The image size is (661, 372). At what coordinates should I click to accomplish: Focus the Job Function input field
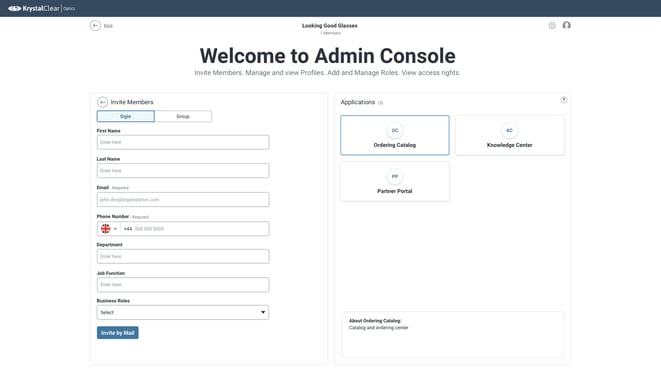click(x=183, y=285)
